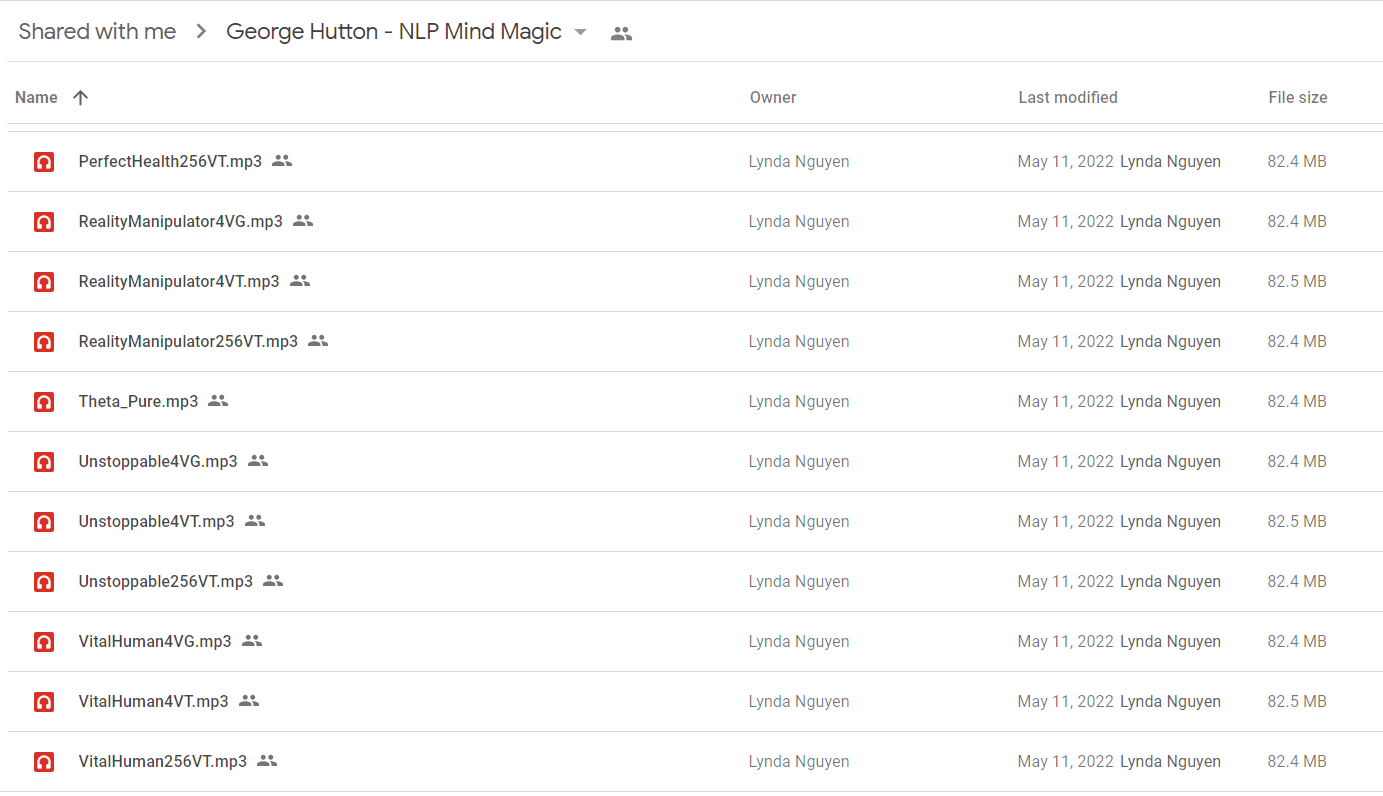Expand folder menu via George Hutton title
1383x796 pixels.
click(394, 32)
